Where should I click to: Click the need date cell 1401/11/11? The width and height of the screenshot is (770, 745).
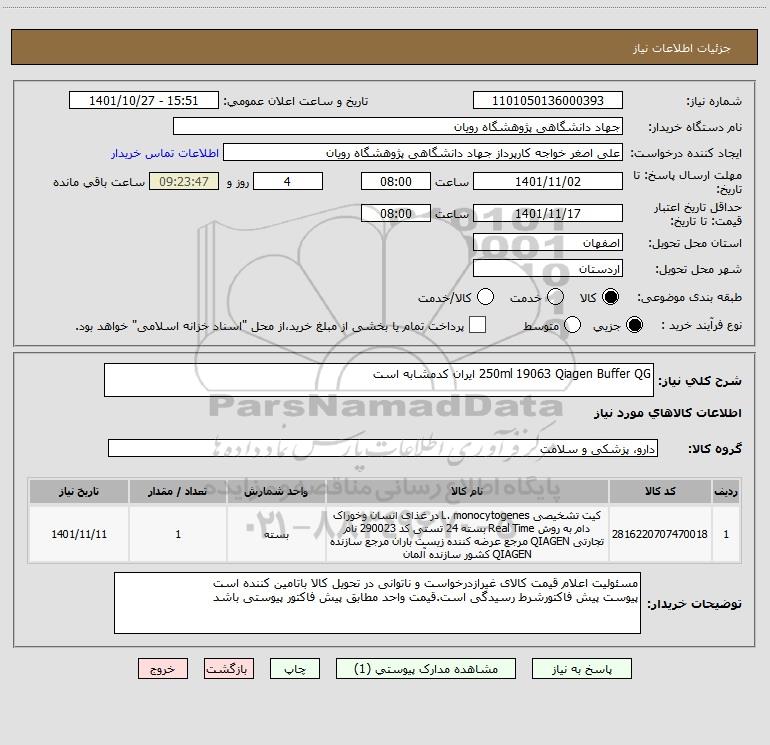coord(79,534)
